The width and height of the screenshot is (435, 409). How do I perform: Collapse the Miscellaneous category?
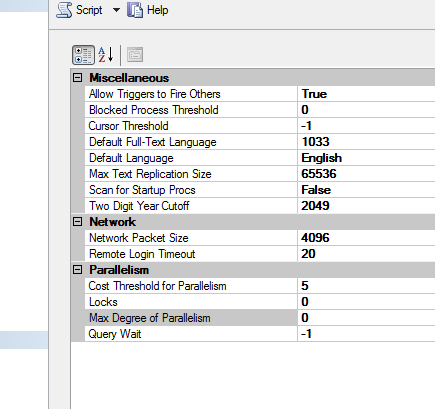(77, 78)
